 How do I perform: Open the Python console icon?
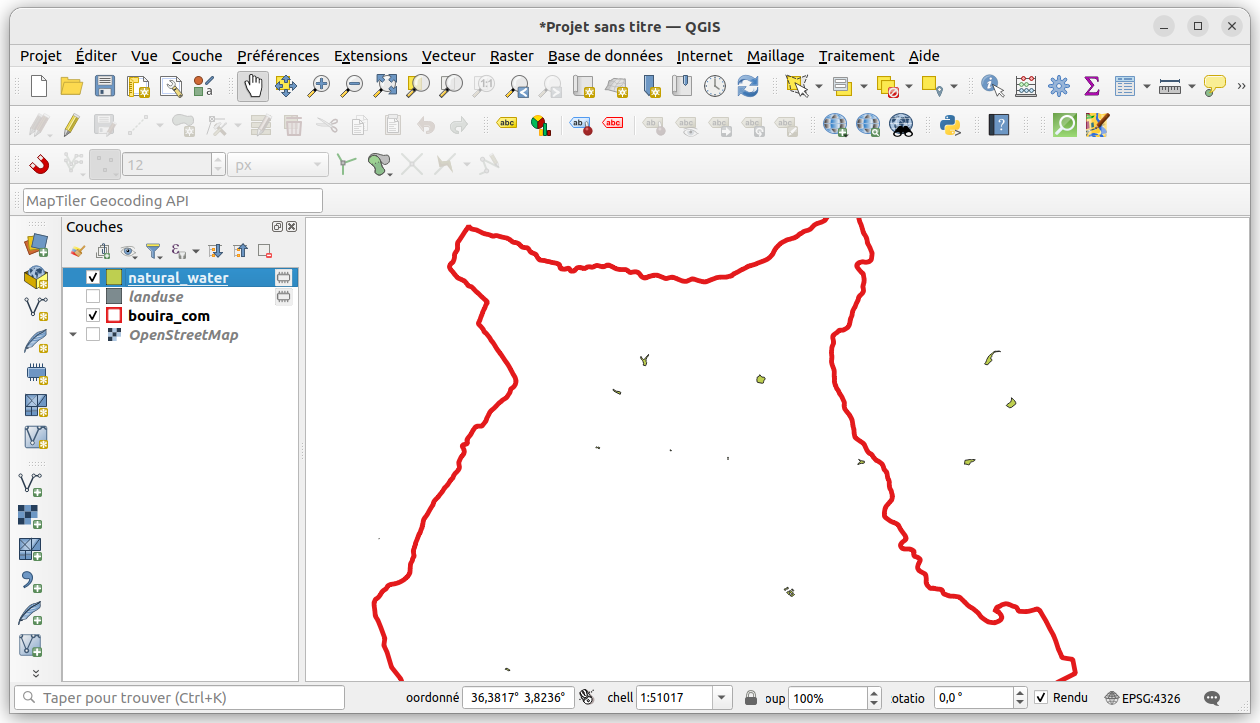[950, 125]
